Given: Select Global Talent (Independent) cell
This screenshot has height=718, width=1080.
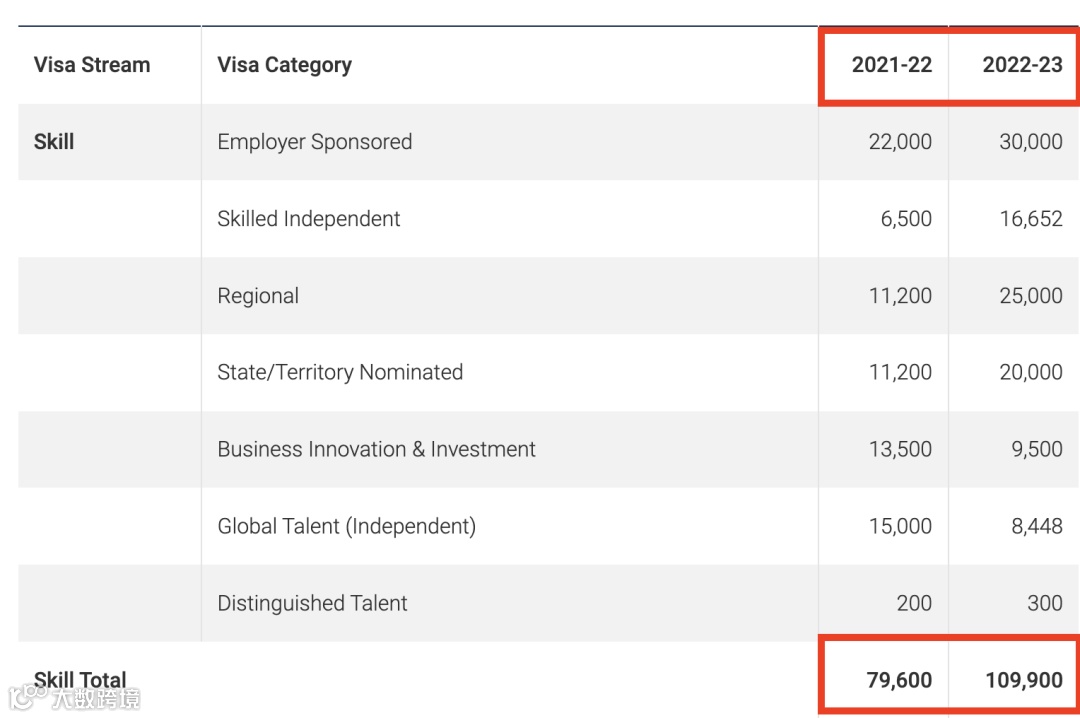Looking at the screenshot, I should [346, 526].
